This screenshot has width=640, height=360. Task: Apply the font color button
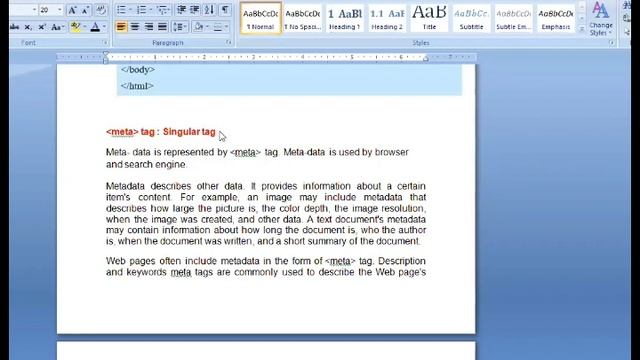tap(95, 27)
